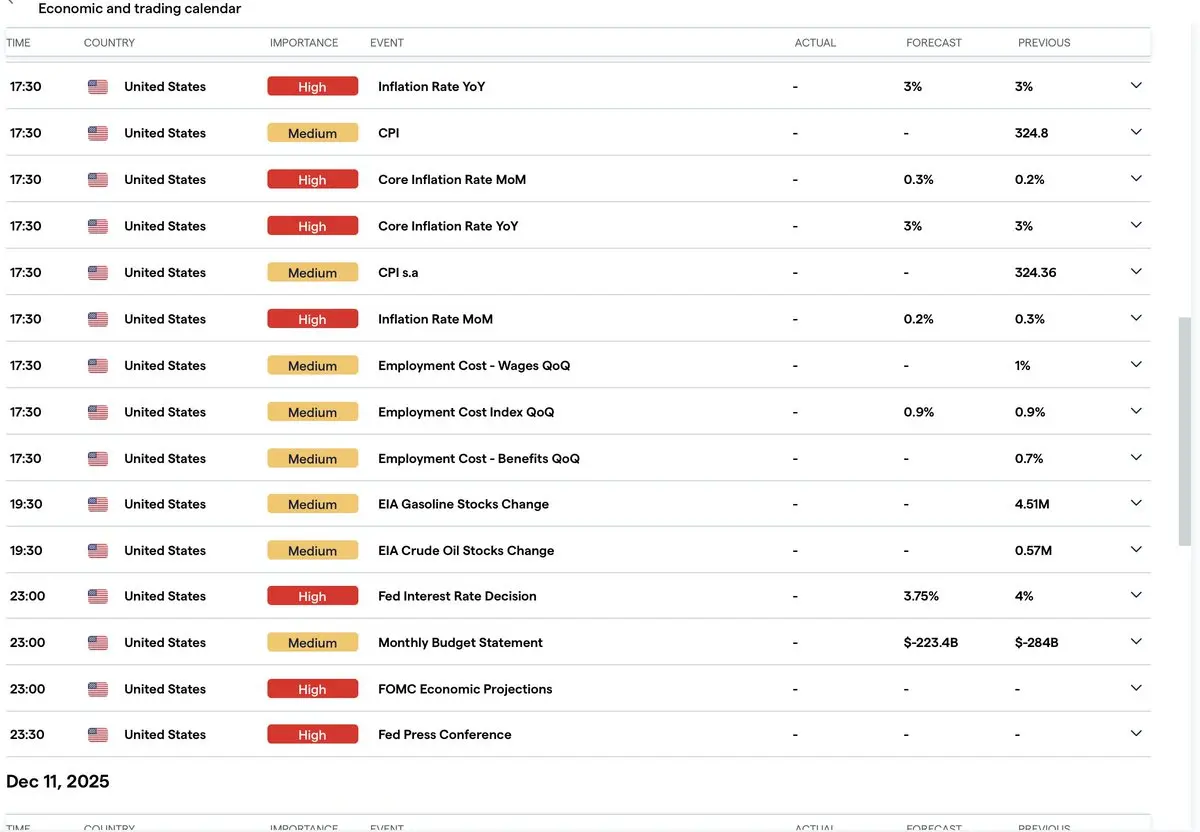Screen dimensions: 1200x832
Task: Click the back arrow beside Economic and trading calendar
Action: (11, 3)
